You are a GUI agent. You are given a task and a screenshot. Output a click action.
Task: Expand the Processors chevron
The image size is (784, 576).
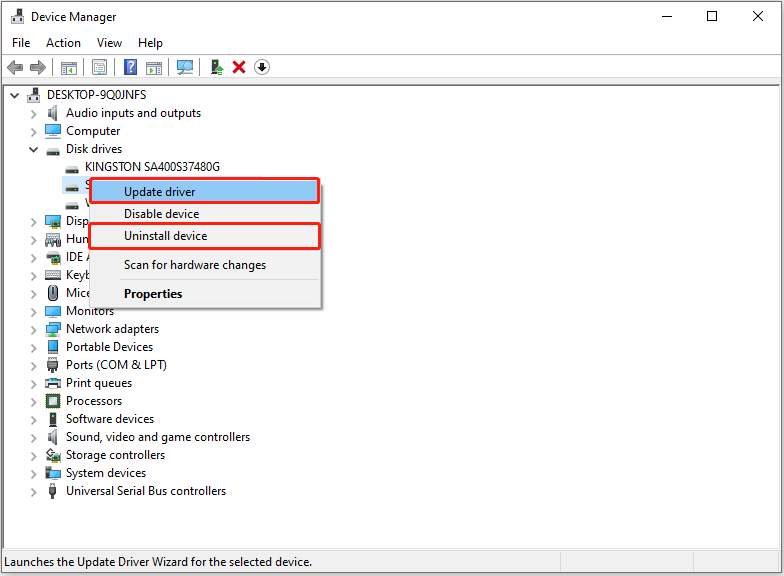34,402
